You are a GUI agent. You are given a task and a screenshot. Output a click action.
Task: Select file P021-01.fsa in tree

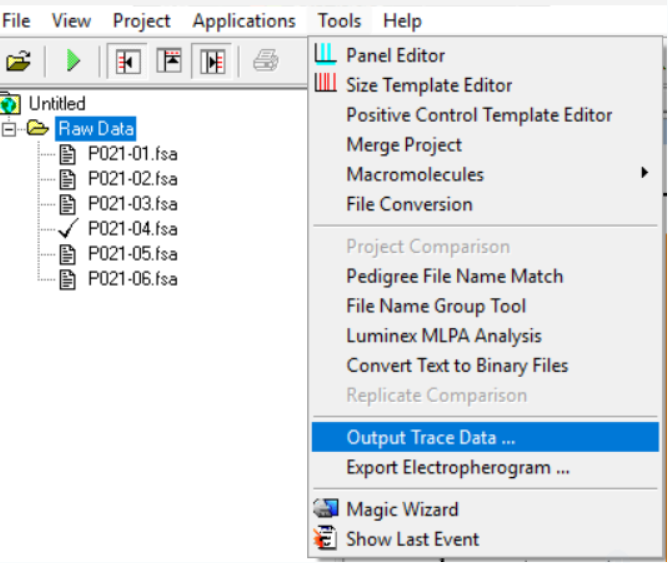click(x=132, y=154)
